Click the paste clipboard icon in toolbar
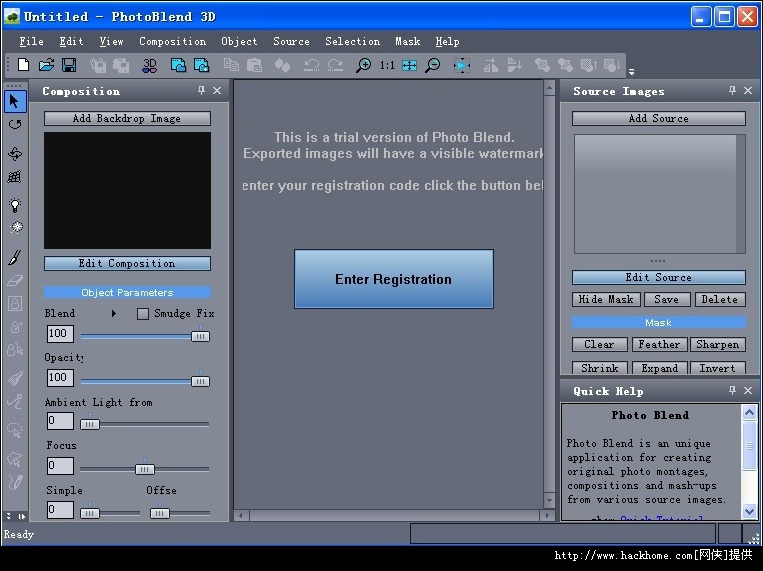 (x=254, y=65)
